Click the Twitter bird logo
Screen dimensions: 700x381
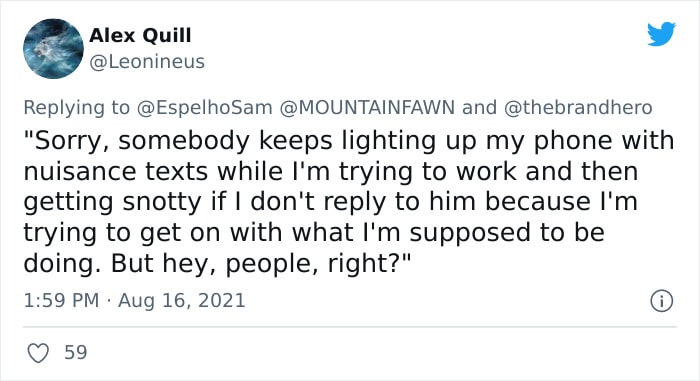click(x=661, y=33)
